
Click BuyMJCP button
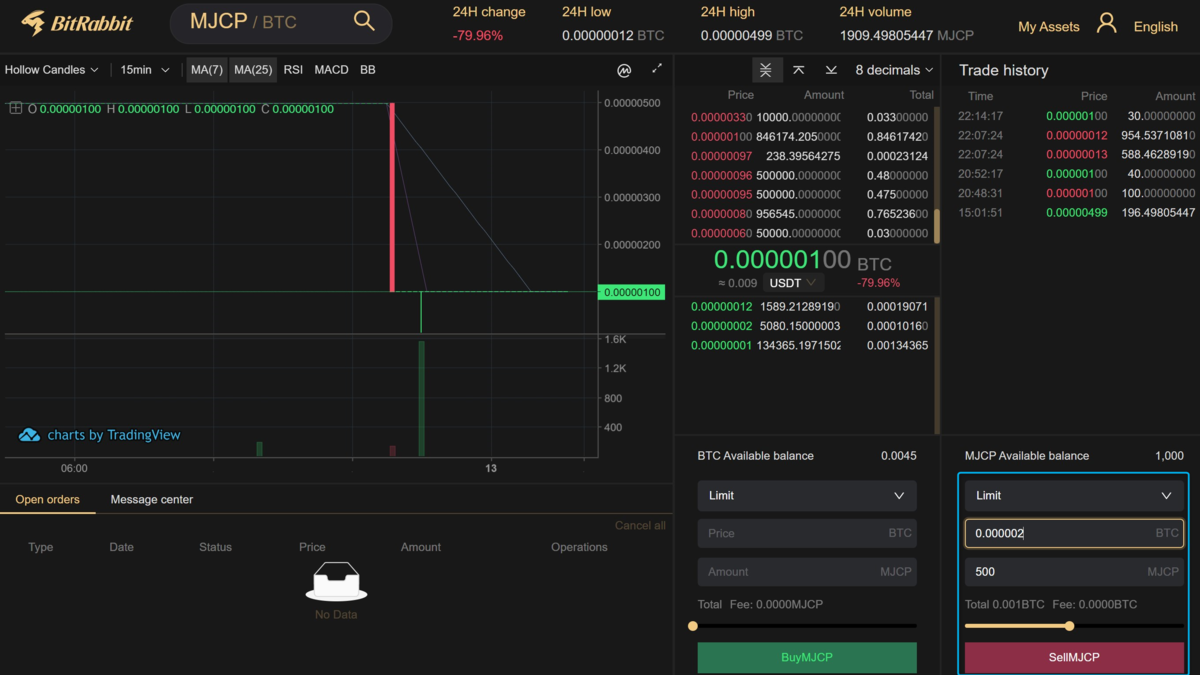coord(806,657)
